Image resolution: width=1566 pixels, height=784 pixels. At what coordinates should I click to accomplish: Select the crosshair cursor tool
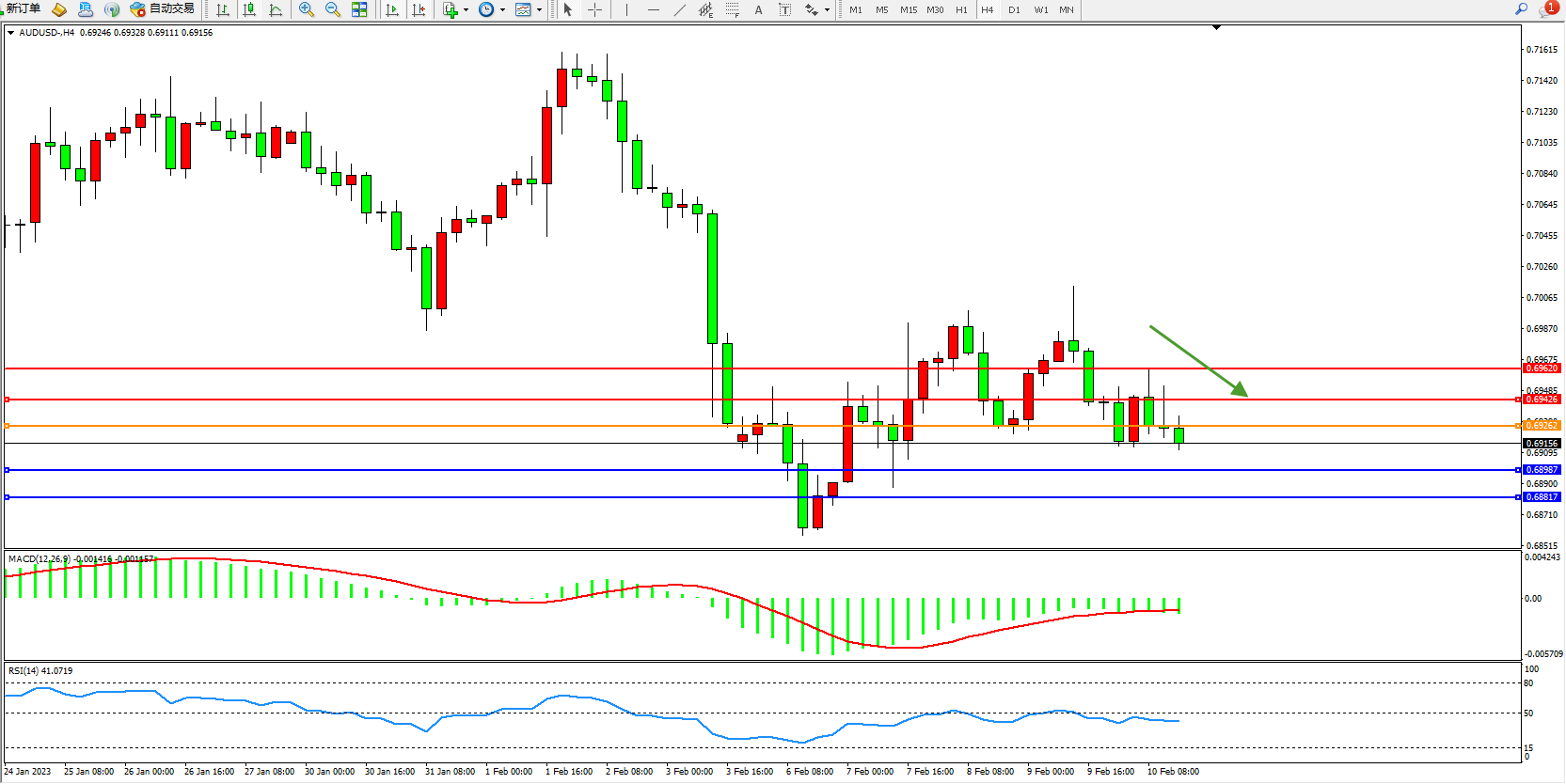(595, 9)
